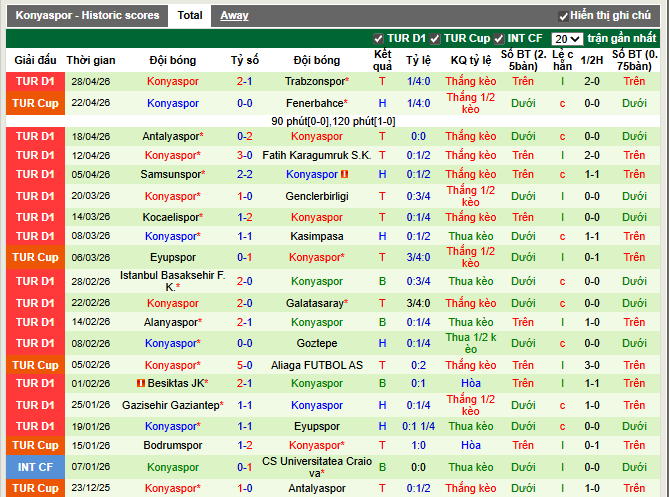This screenshot has height=497, width=669.
Task: Click odds 0:2 in Aliaga row
Action: tap(418, 365)
